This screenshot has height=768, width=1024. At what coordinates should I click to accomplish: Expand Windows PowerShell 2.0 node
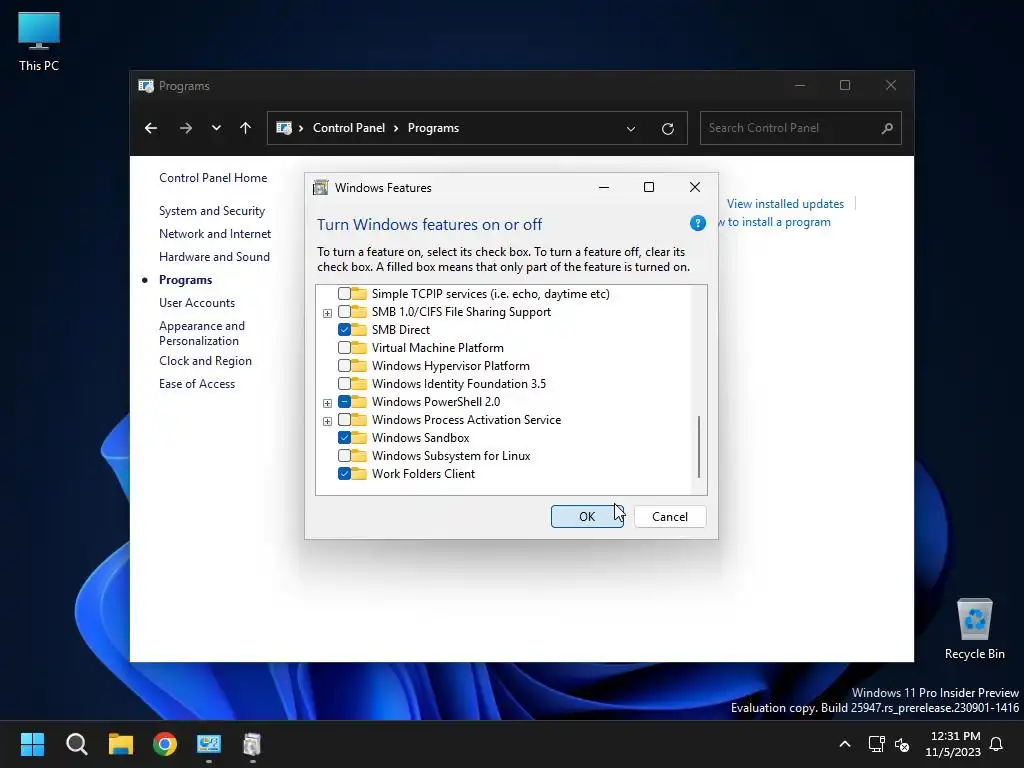327,403
